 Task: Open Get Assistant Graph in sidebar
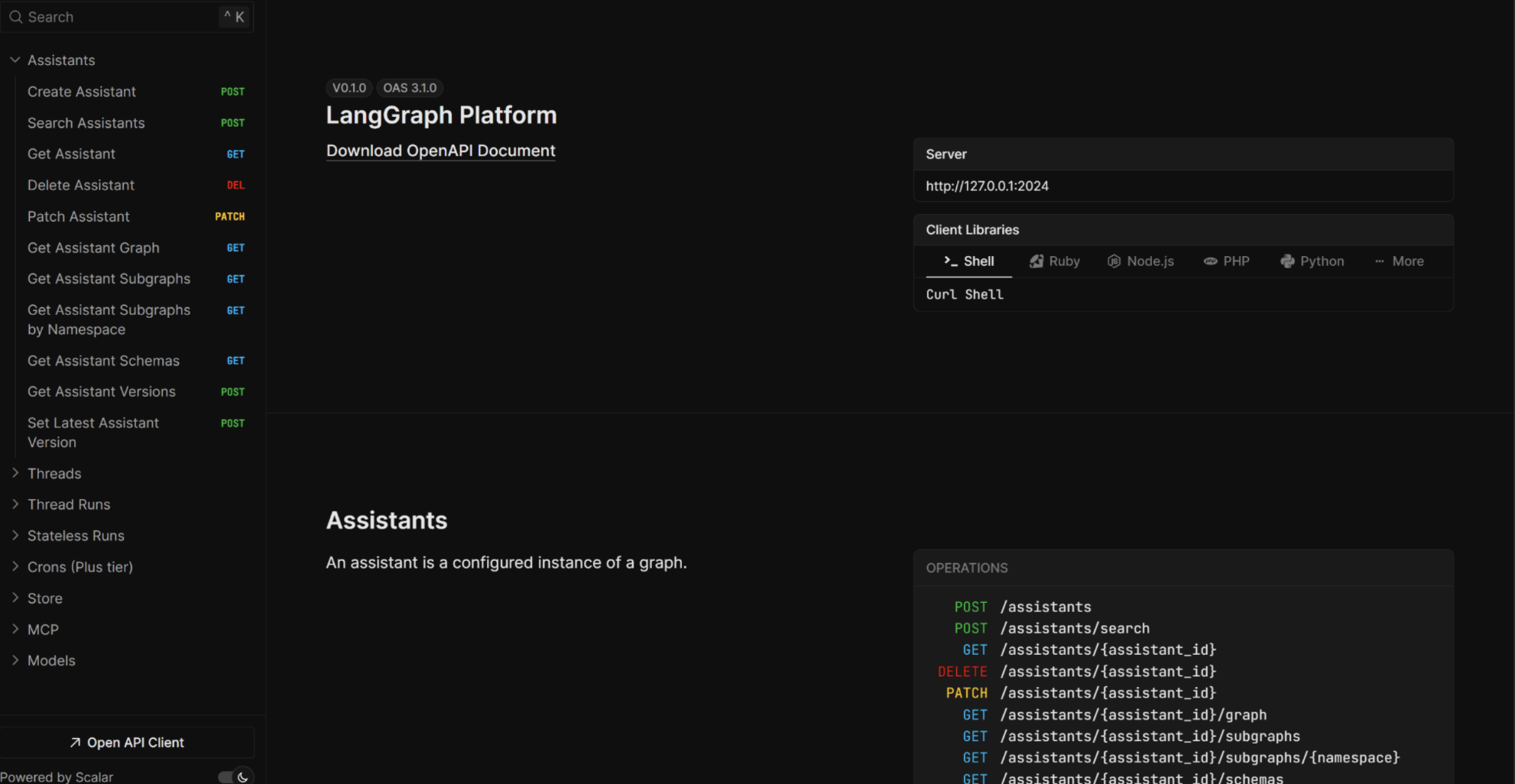135,248
